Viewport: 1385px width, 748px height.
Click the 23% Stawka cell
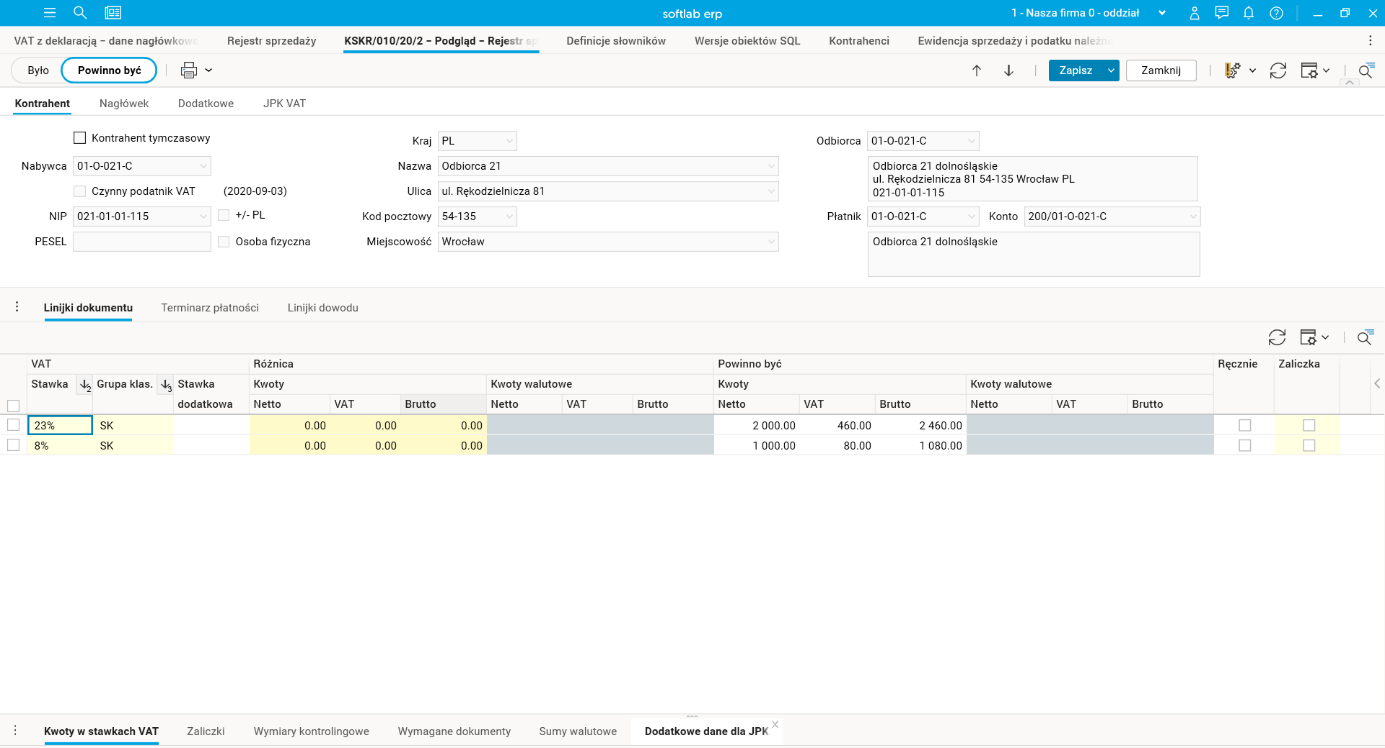point(60,425)
